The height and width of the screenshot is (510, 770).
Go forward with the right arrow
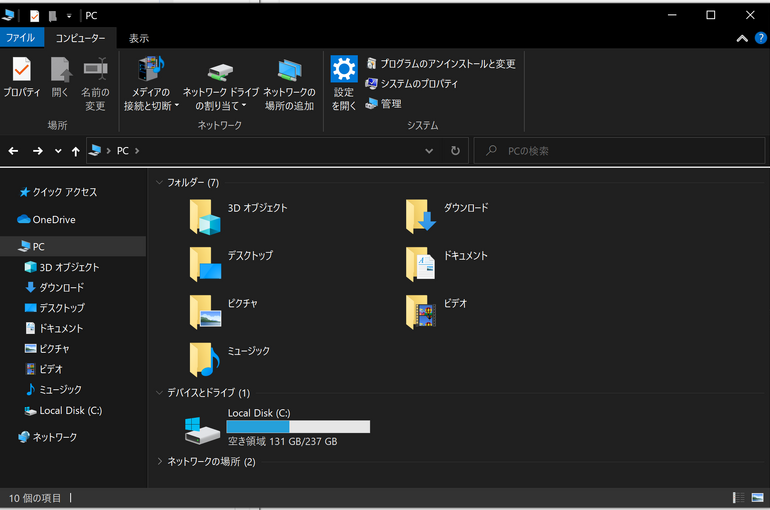[37, 151]
